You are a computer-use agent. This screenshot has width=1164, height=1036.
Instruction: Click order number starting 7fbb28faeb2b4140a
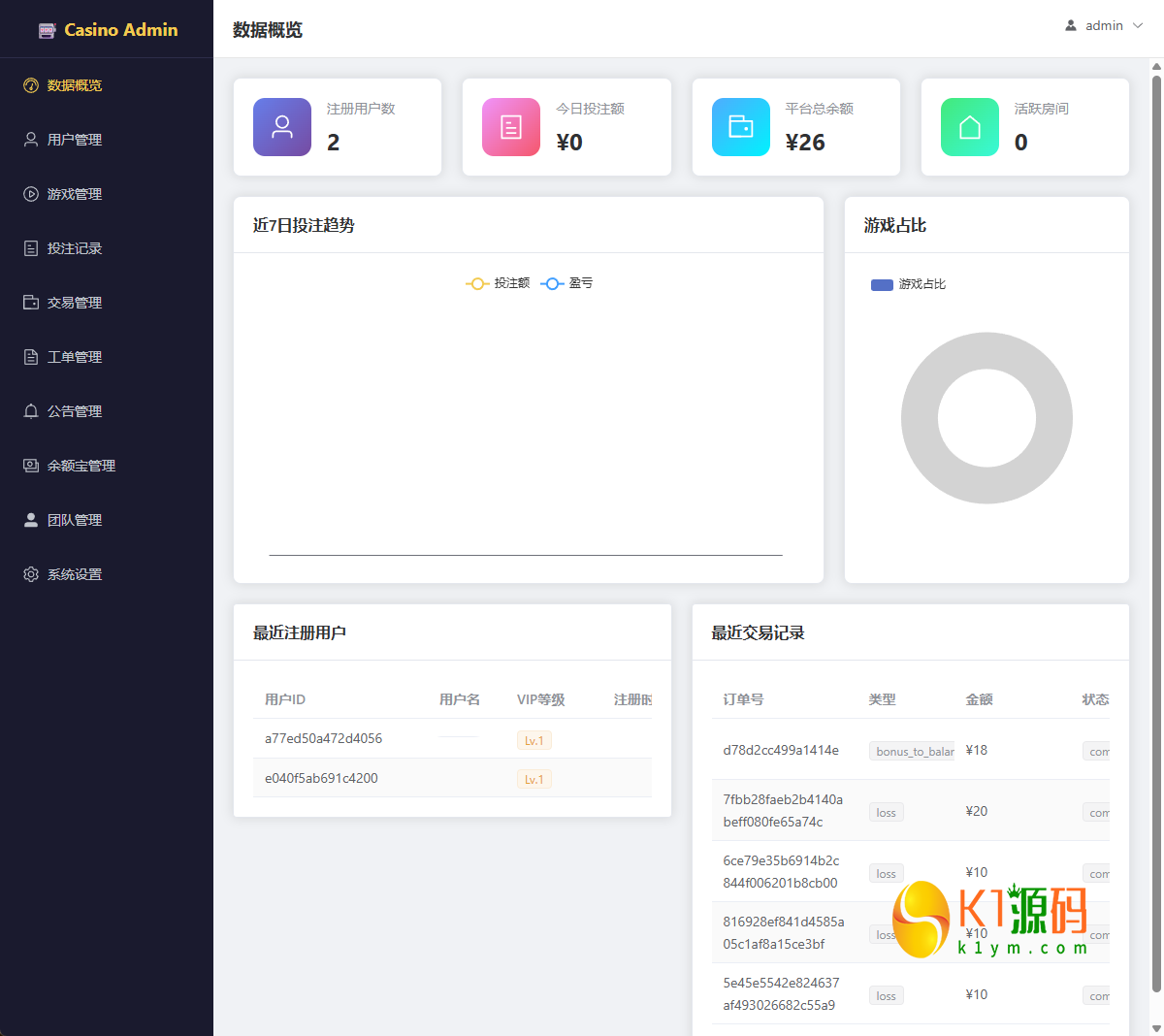tap(783, 810)
